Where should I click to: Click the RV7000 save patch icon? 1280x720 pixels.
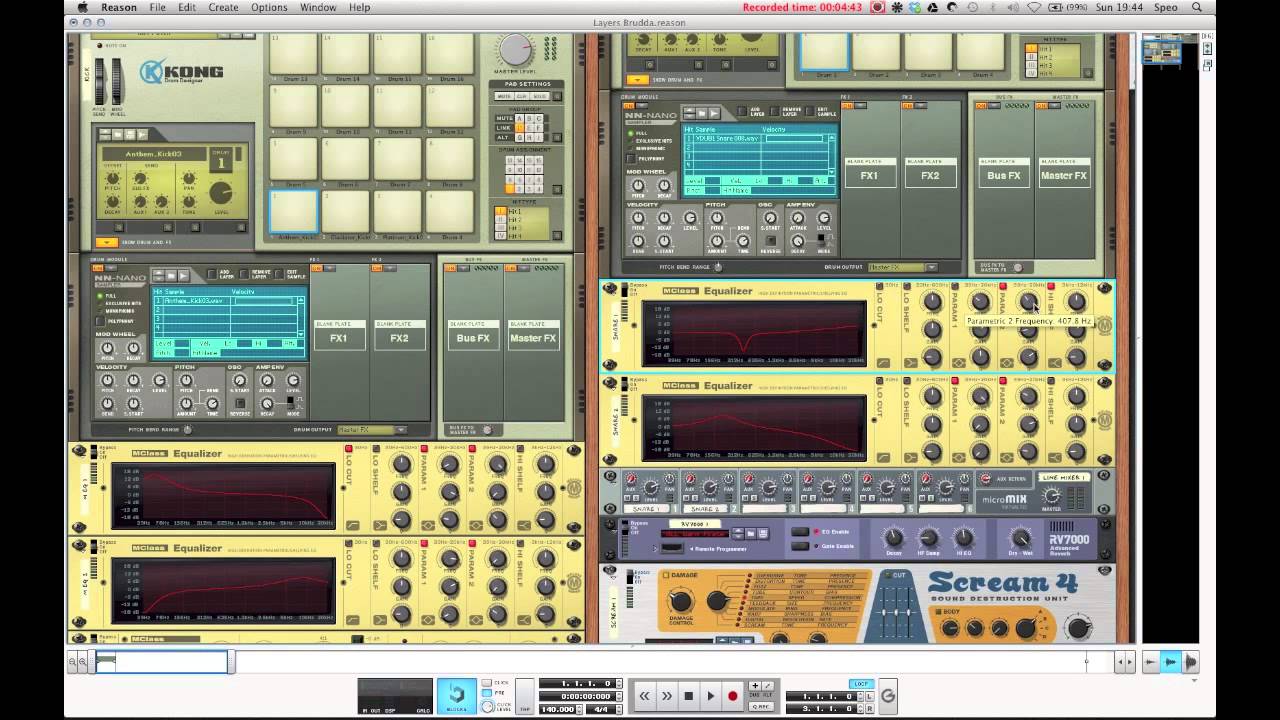coord(762,534)
